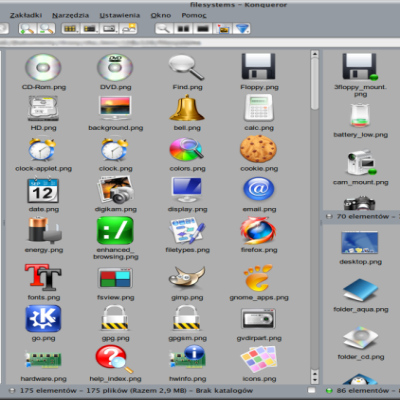Select the gpgsm.png padlock icon
This screenshot has width=400, height=400.
(x=187, y=319)
